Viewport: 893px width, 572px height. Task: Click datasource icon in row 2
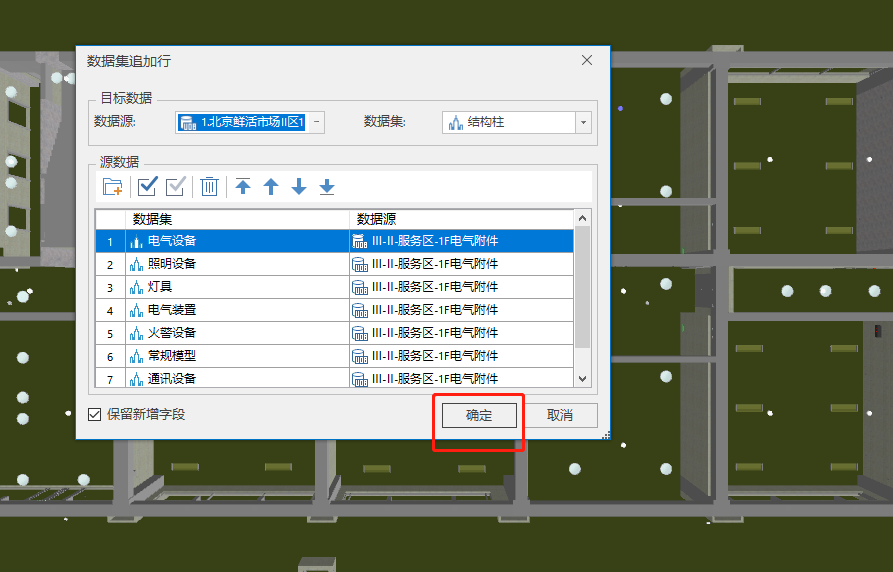360,264
